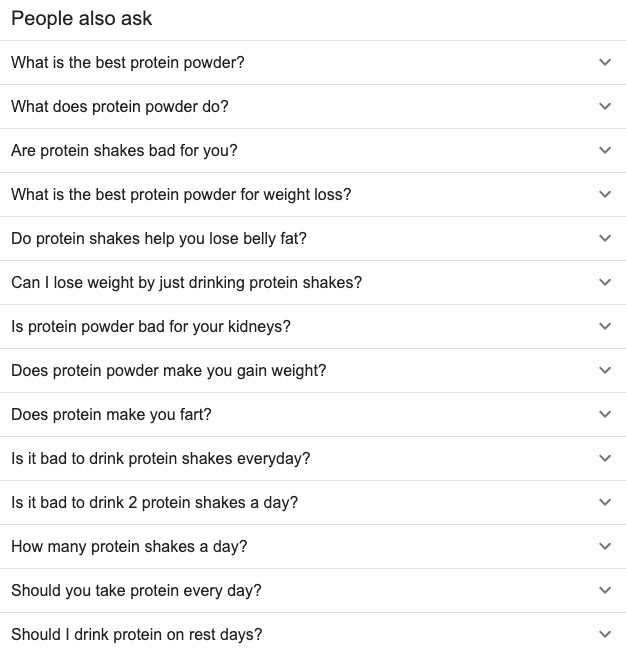Screen dimensions: 626x656
Task: Click the chevron beside 'How many protein shakes a day?'
Action: pos(604,546)
